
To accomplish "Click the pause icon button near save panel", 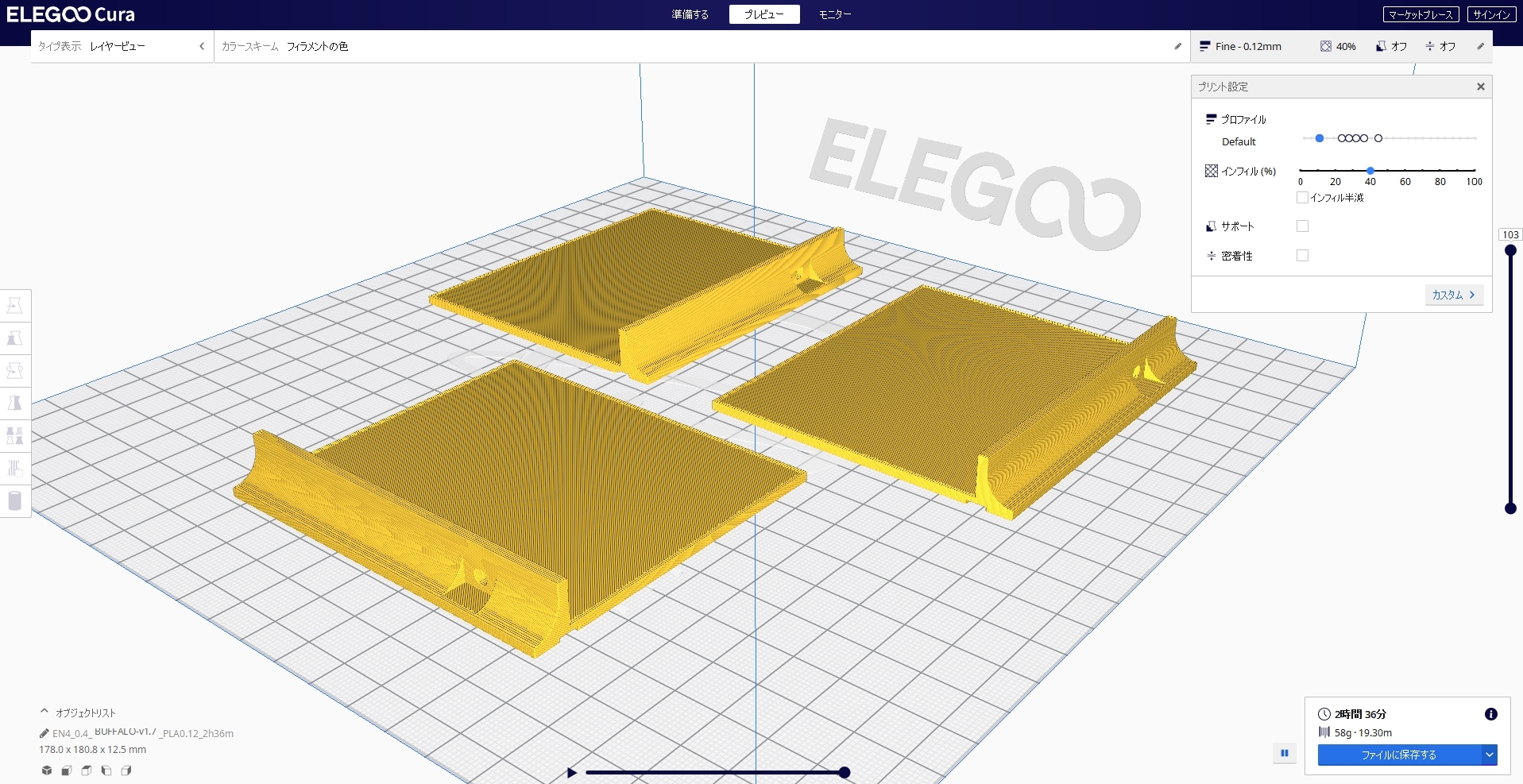I will [x=1285, y=753].
